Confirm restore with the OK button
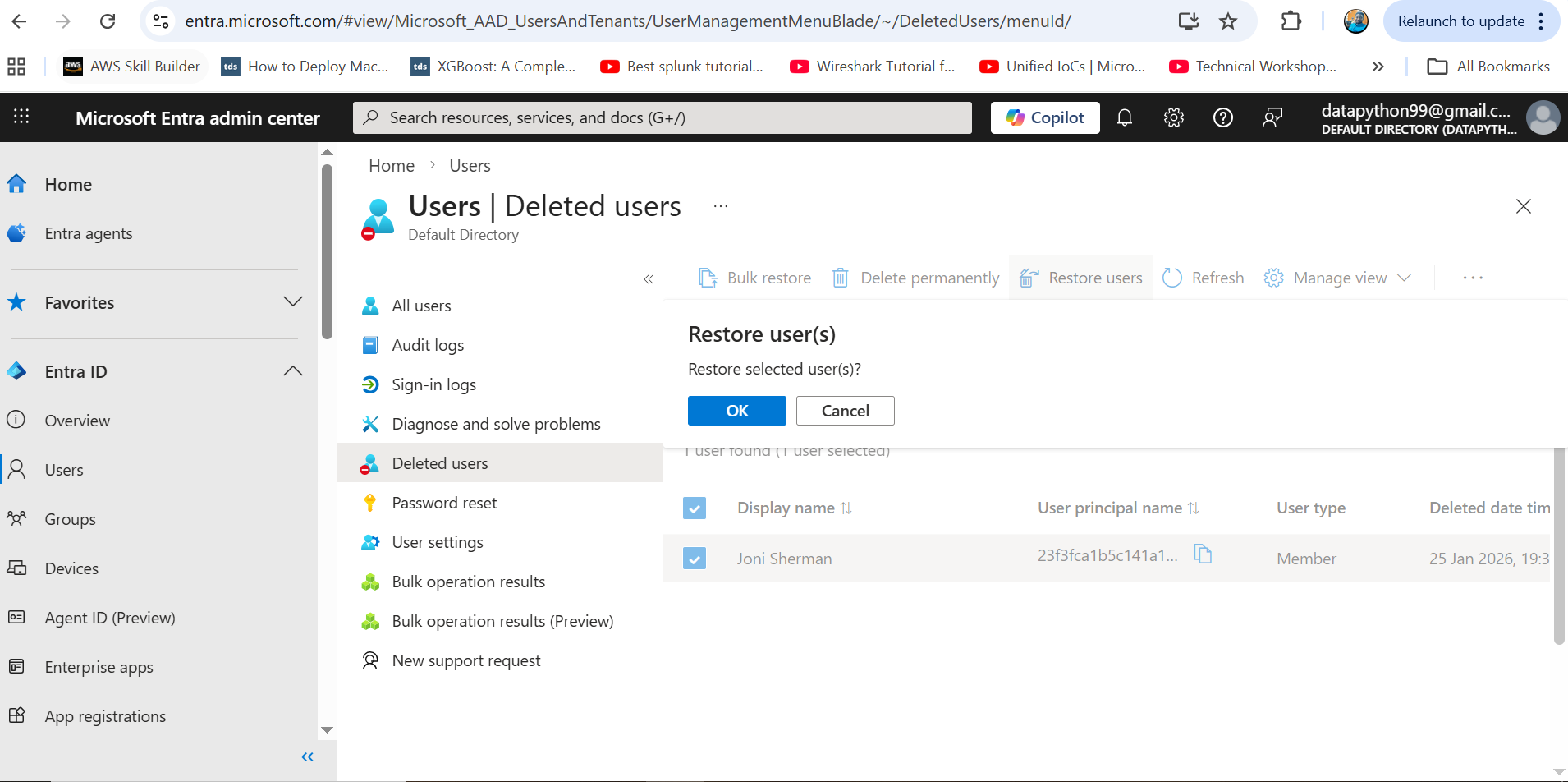 point(737,411)
